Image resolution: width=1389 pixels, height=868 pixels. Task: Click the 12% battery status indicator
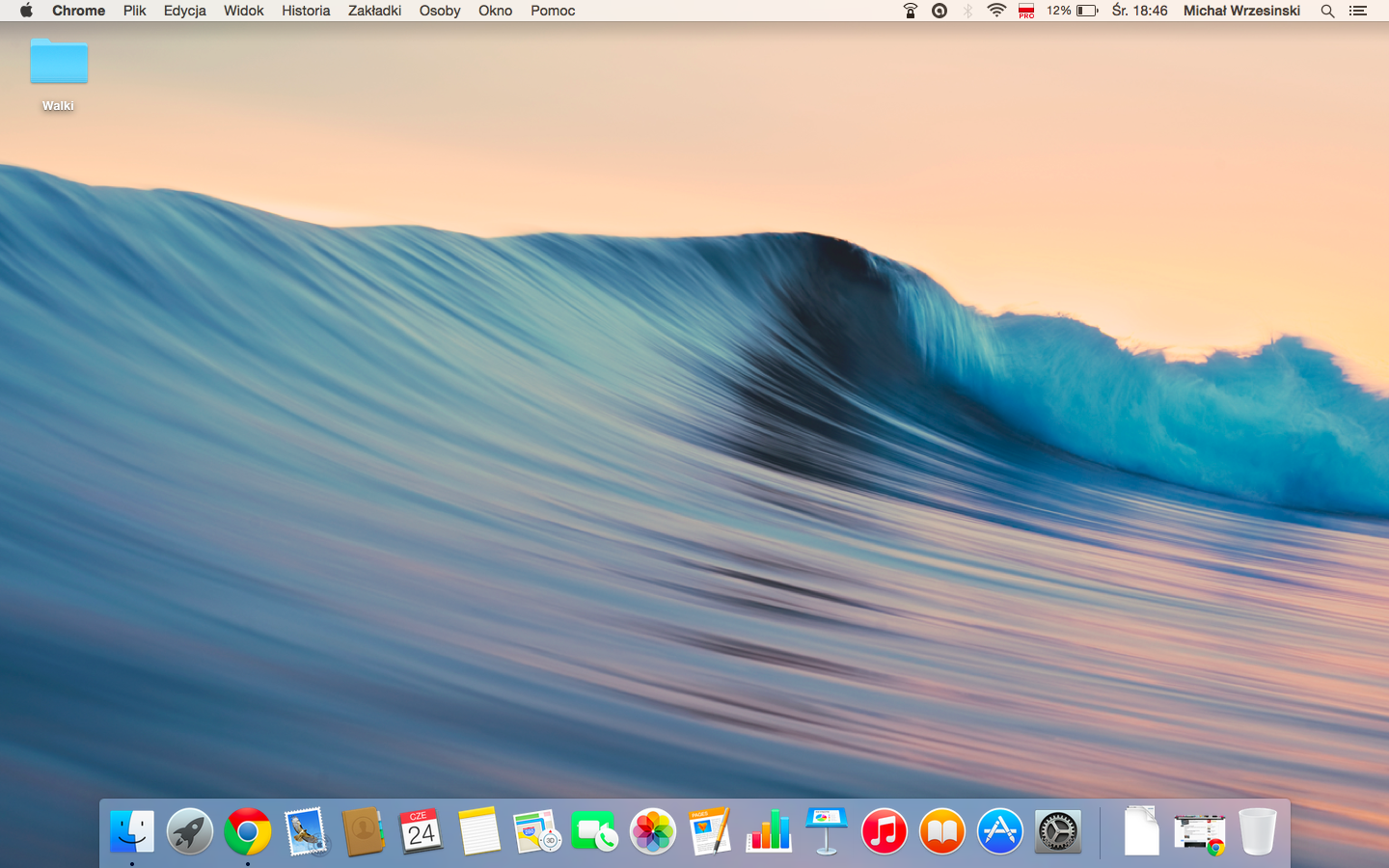point(1073,11)
